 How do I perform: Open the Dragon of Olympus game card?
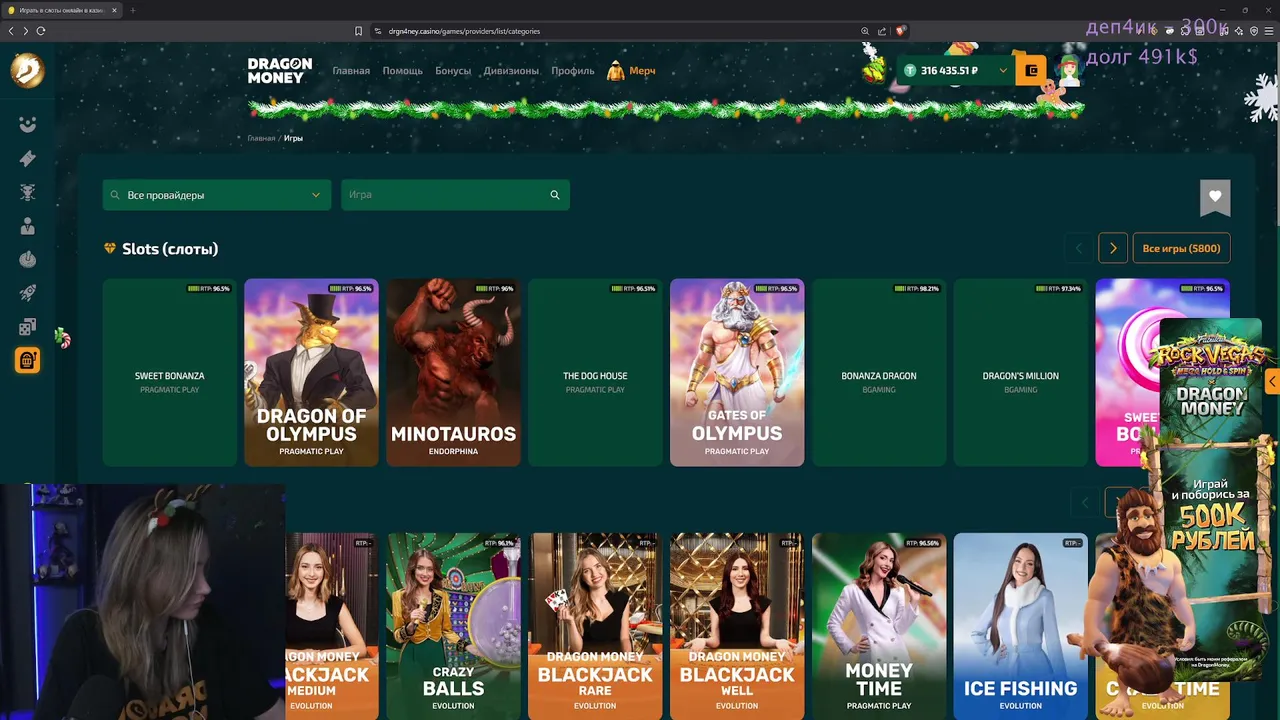coord(311,372)
